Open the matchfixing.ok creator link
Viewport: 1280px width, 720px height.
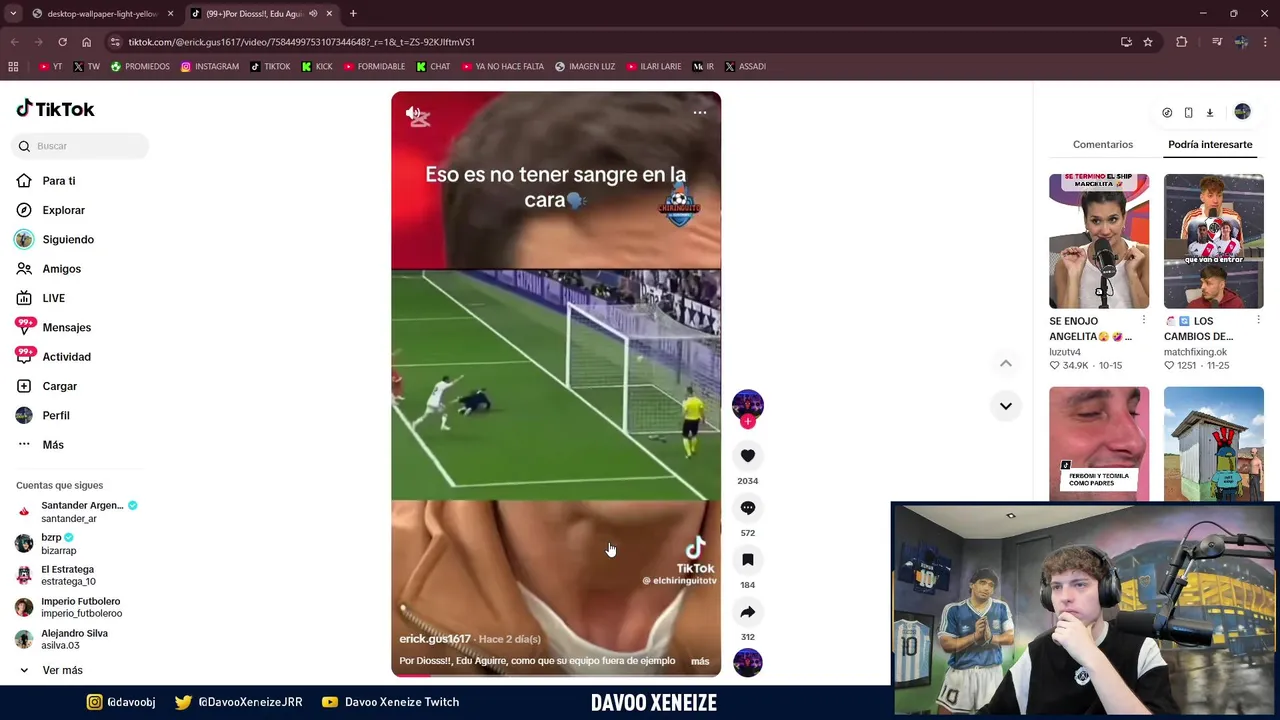point(1195,352)
